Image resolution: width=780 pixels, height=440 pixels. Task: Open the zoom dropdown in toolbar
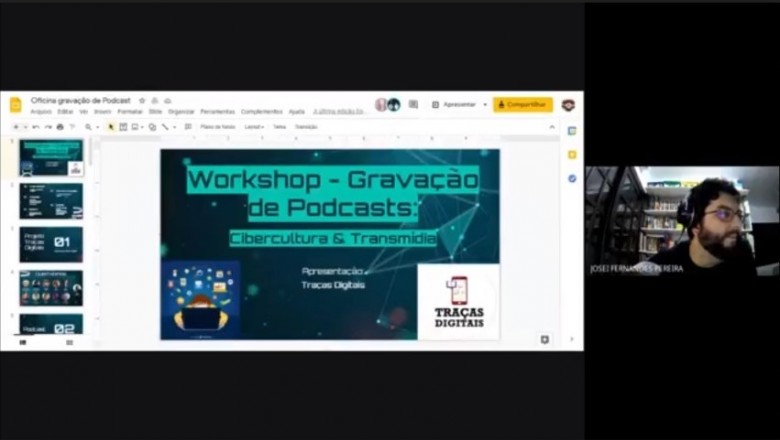click(91, 127)
